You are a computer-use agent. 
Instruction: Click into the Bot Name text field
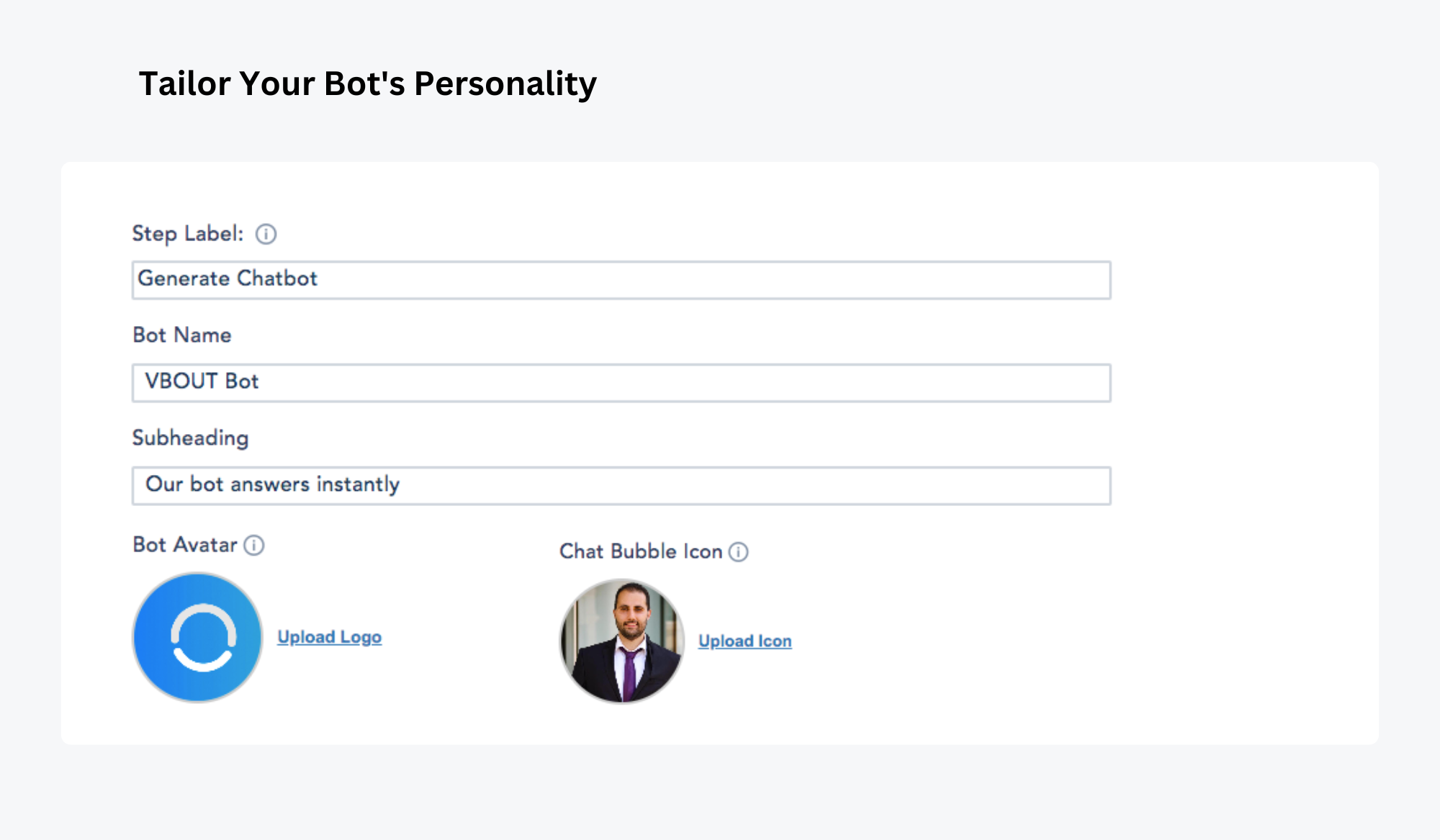point(621,383)
